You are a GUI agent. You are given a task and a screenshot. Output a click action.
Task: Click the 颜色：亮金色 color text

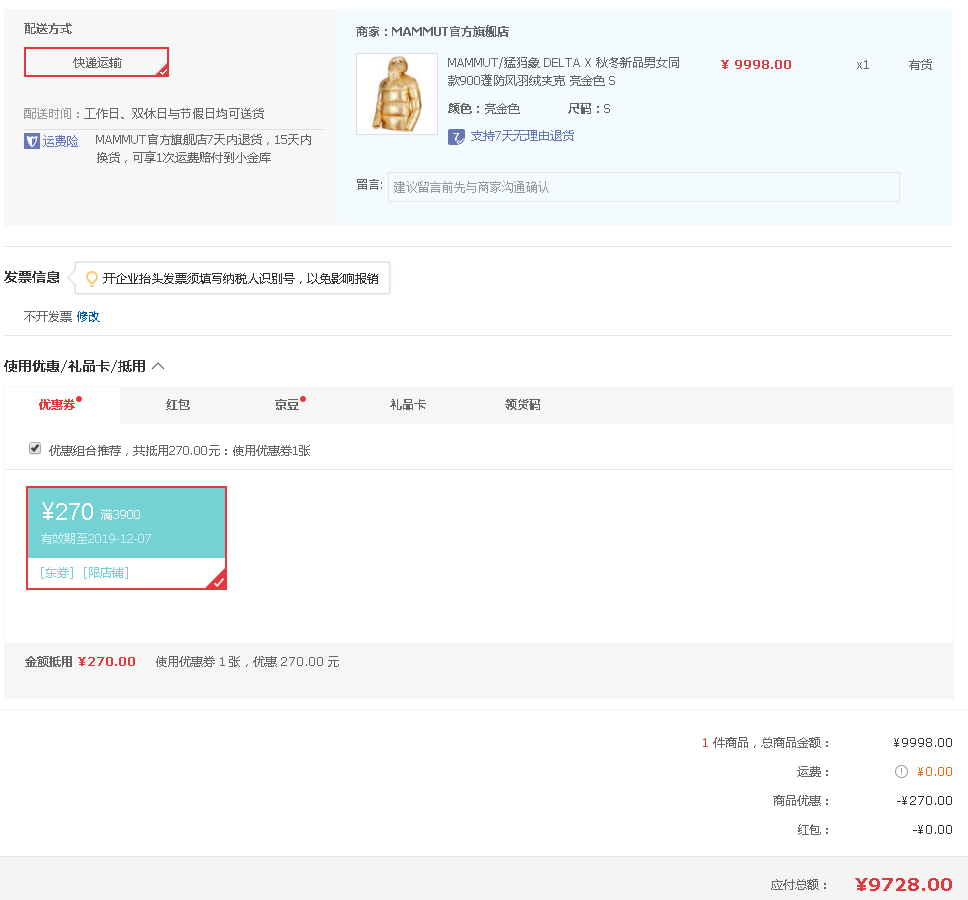(x=483, y=109)
